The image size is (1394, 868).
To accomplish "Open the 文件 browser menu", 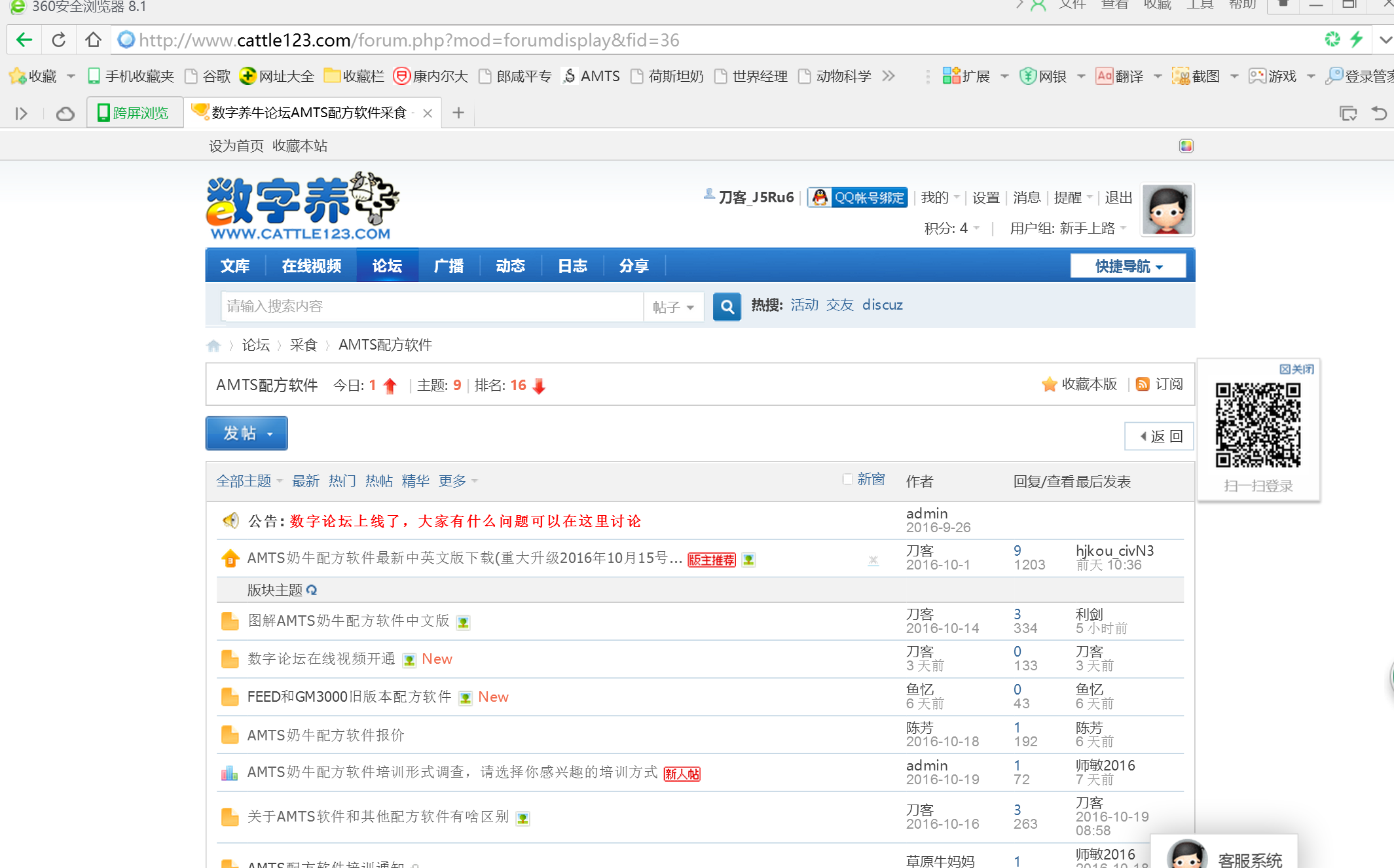I will coord(1073,5).
